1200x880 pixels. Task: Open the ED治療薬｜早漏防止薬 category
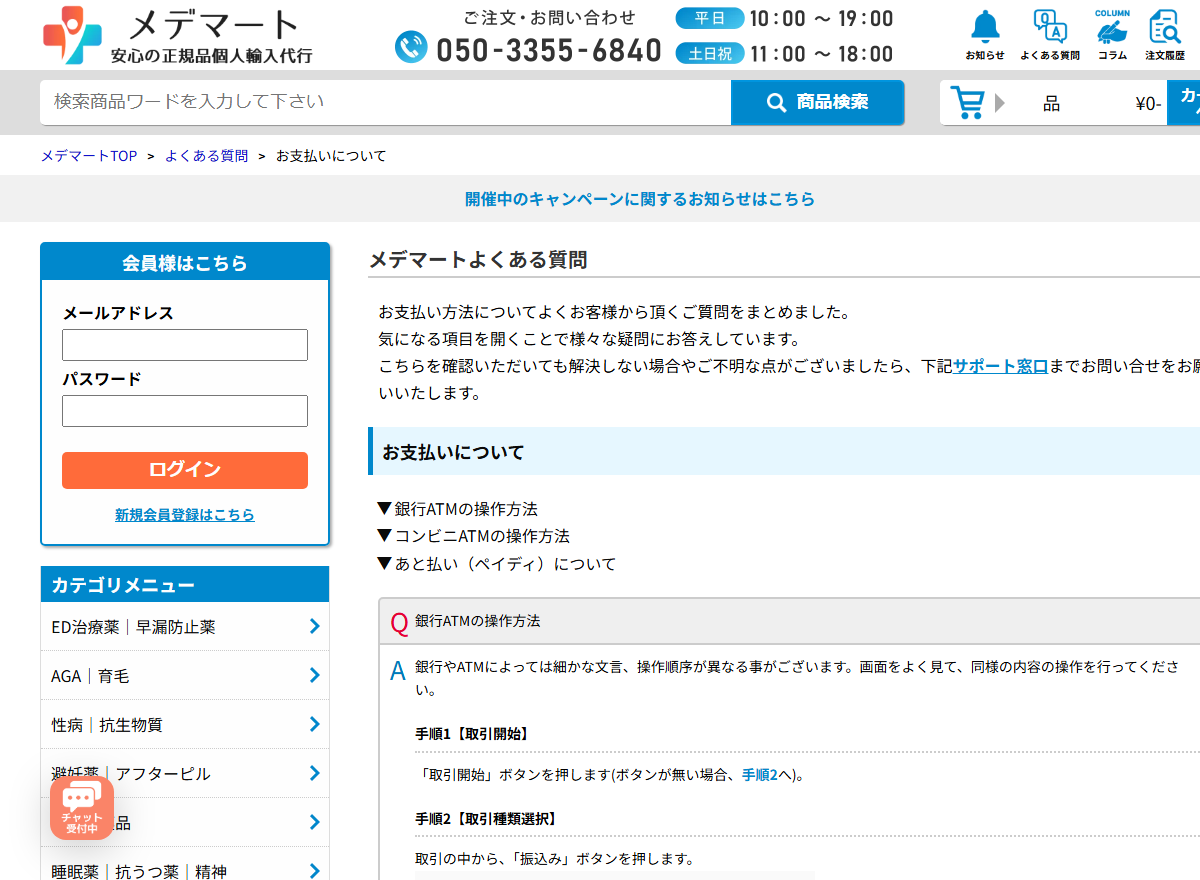[x=185, y=627]
